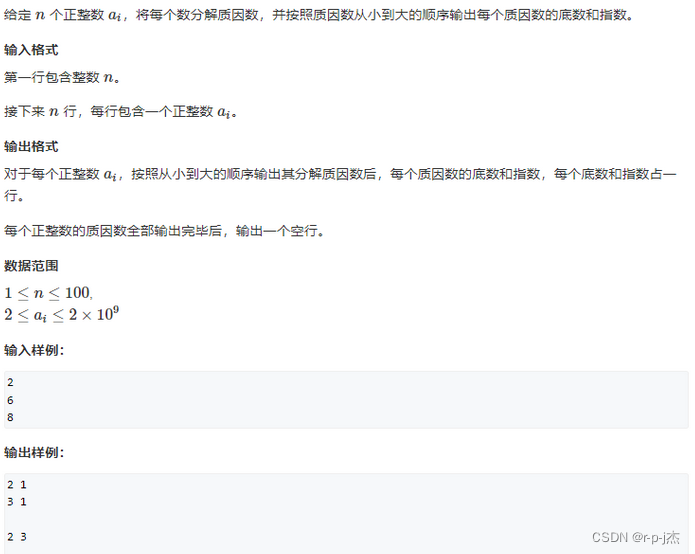The width and height of the screenshot is (695, 554).
Task: Click the 数据范围 heading
Action: coord(31,266)
